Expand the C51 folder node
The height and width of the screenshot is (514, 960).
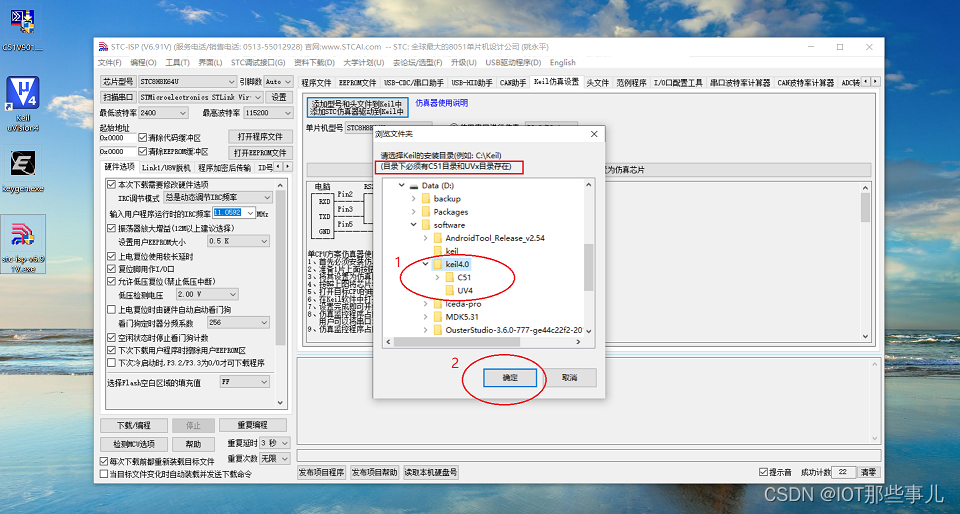coord(437,277)
